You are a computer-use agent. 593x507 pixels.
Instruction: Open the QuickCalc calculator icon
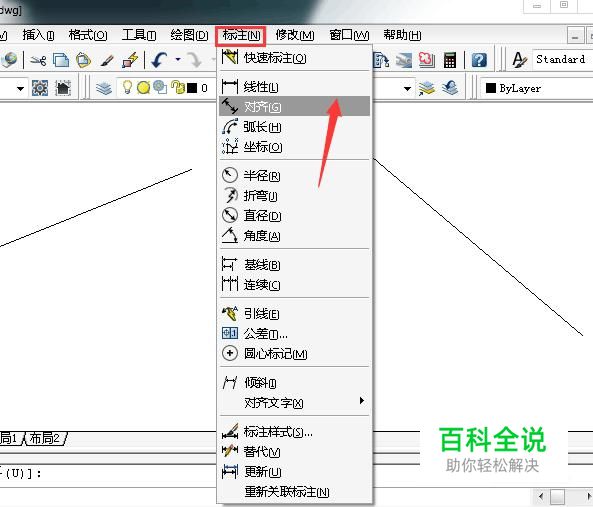point(450,60)
